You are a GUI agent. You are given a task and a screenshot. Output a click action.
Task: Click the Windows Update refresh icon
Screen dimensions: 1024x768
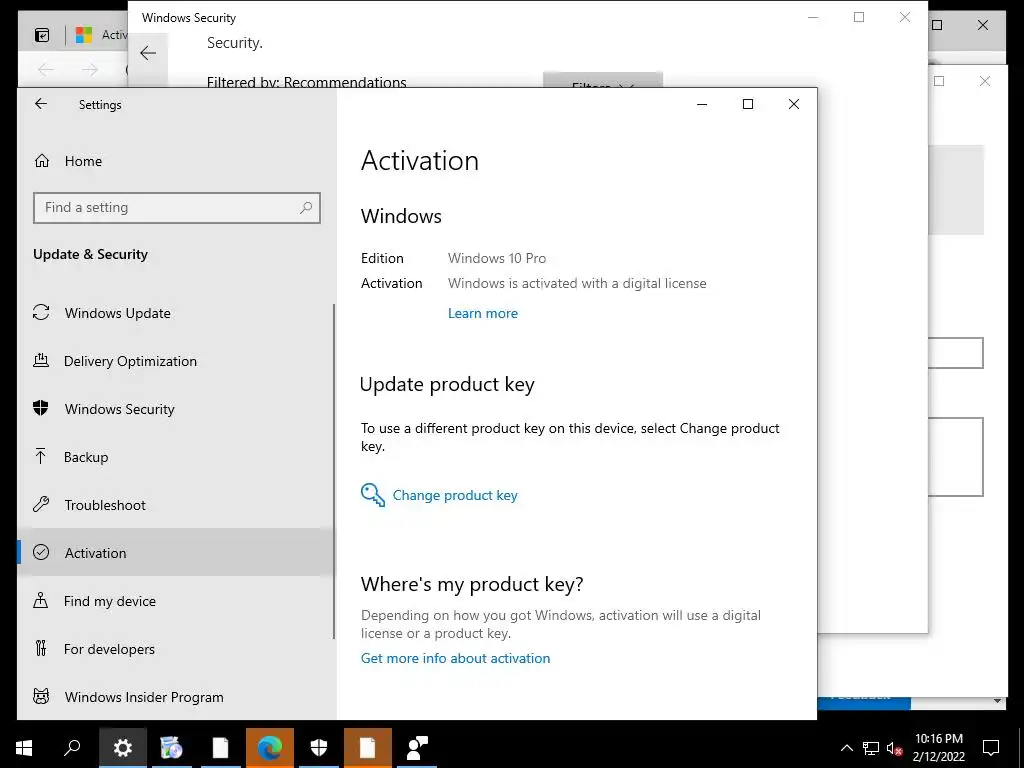coord(41,312)
